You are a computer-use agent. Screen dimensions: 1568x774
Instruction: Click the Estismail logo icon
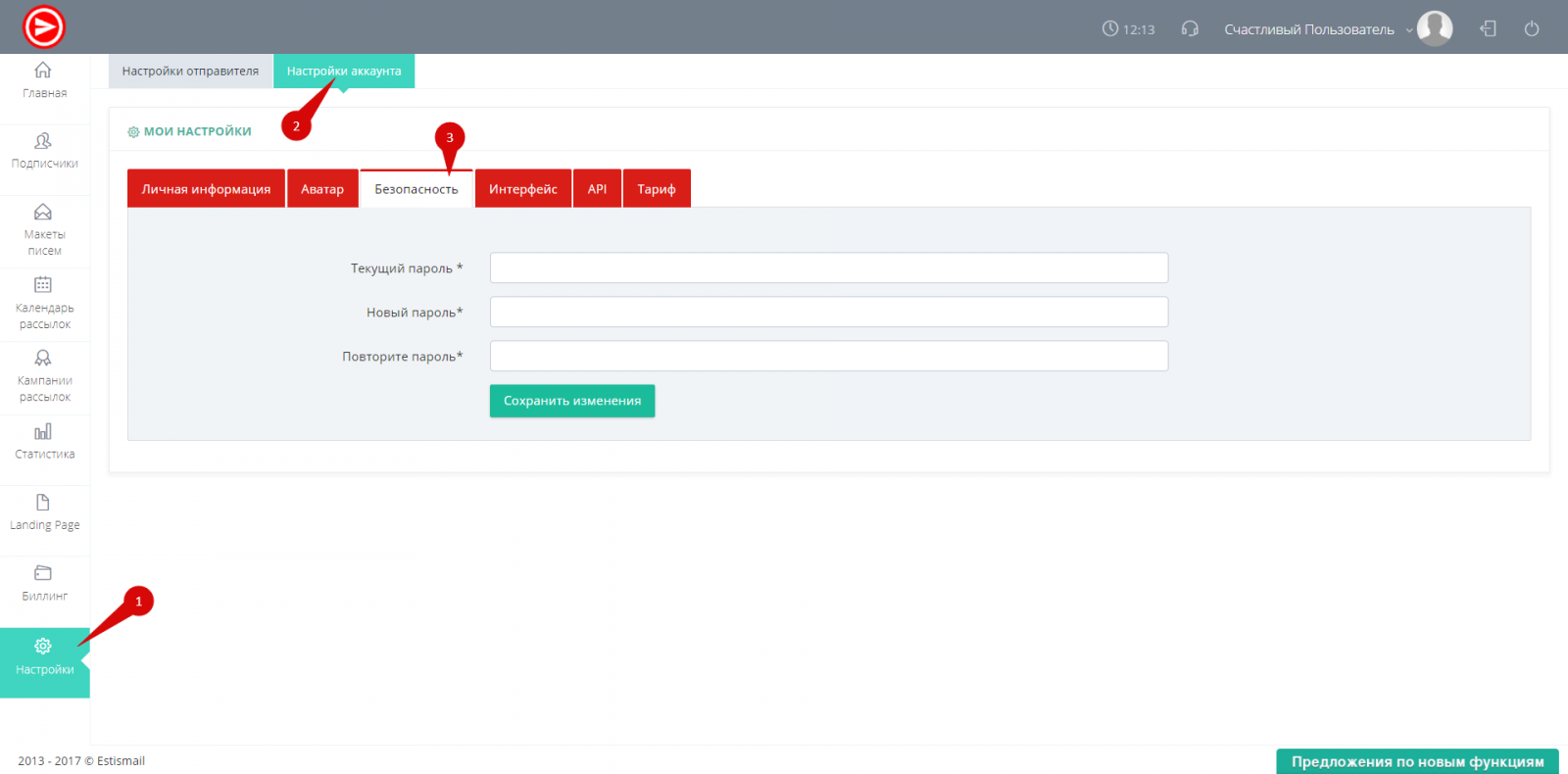click(44, 26)
